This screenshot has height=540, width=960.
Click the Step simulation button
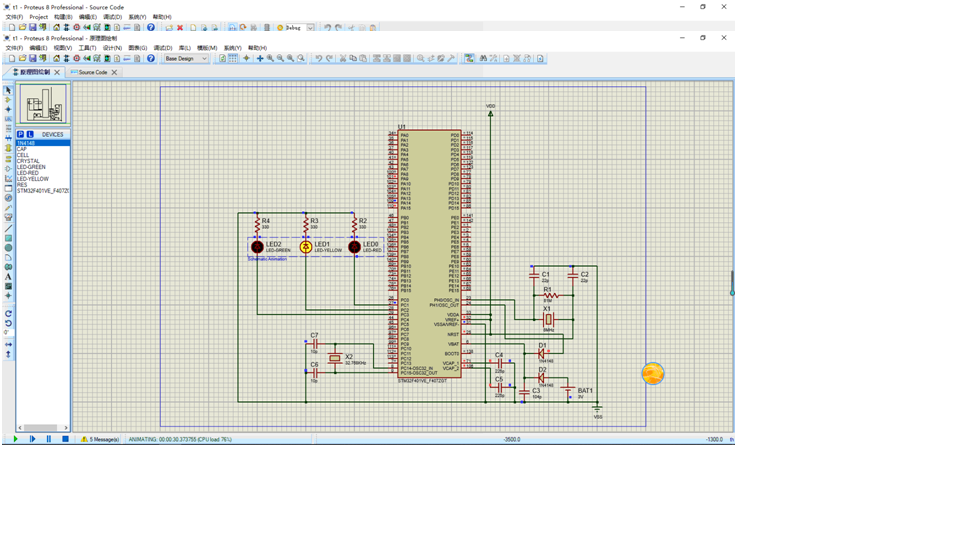point(32,439)
